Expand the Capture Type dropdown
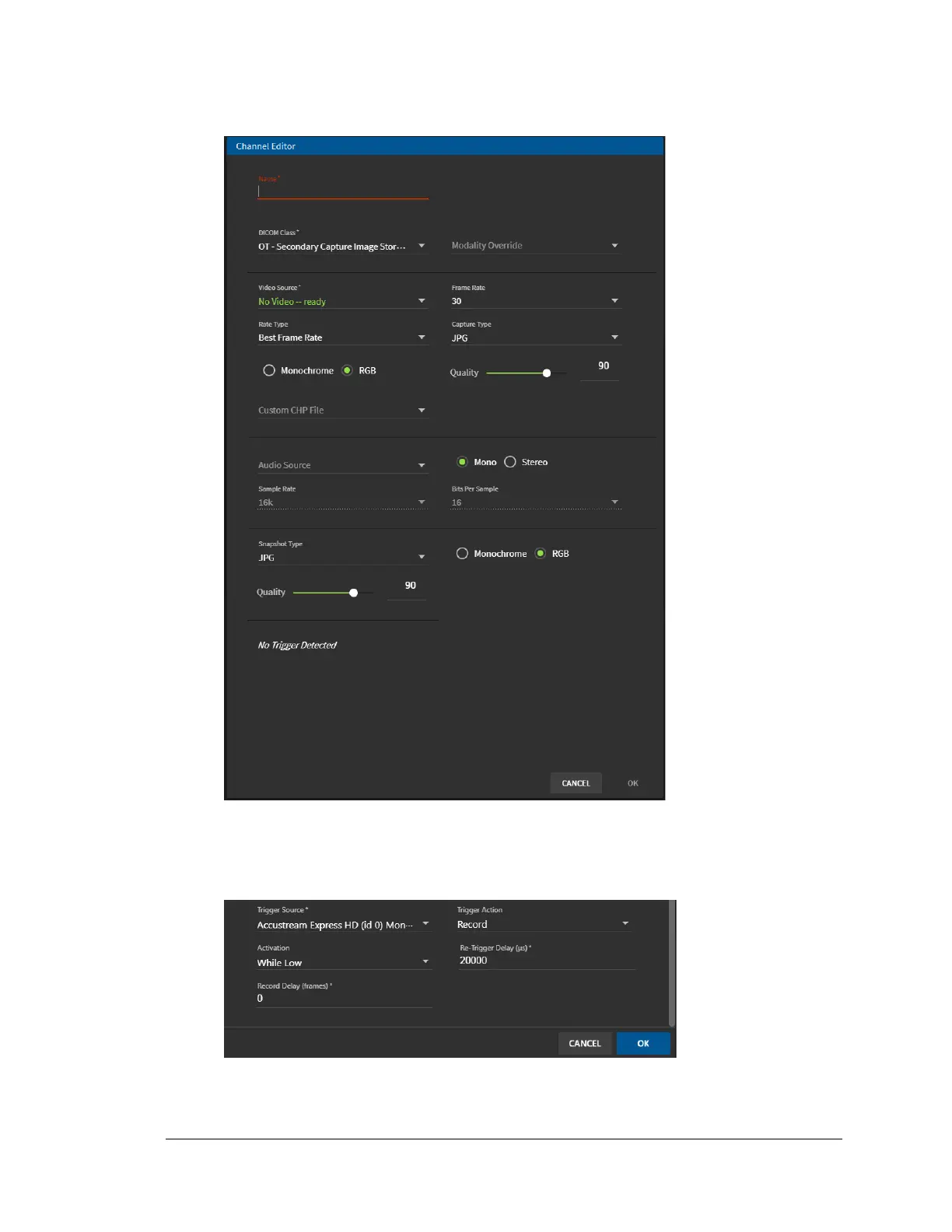 tap(536, 338)
